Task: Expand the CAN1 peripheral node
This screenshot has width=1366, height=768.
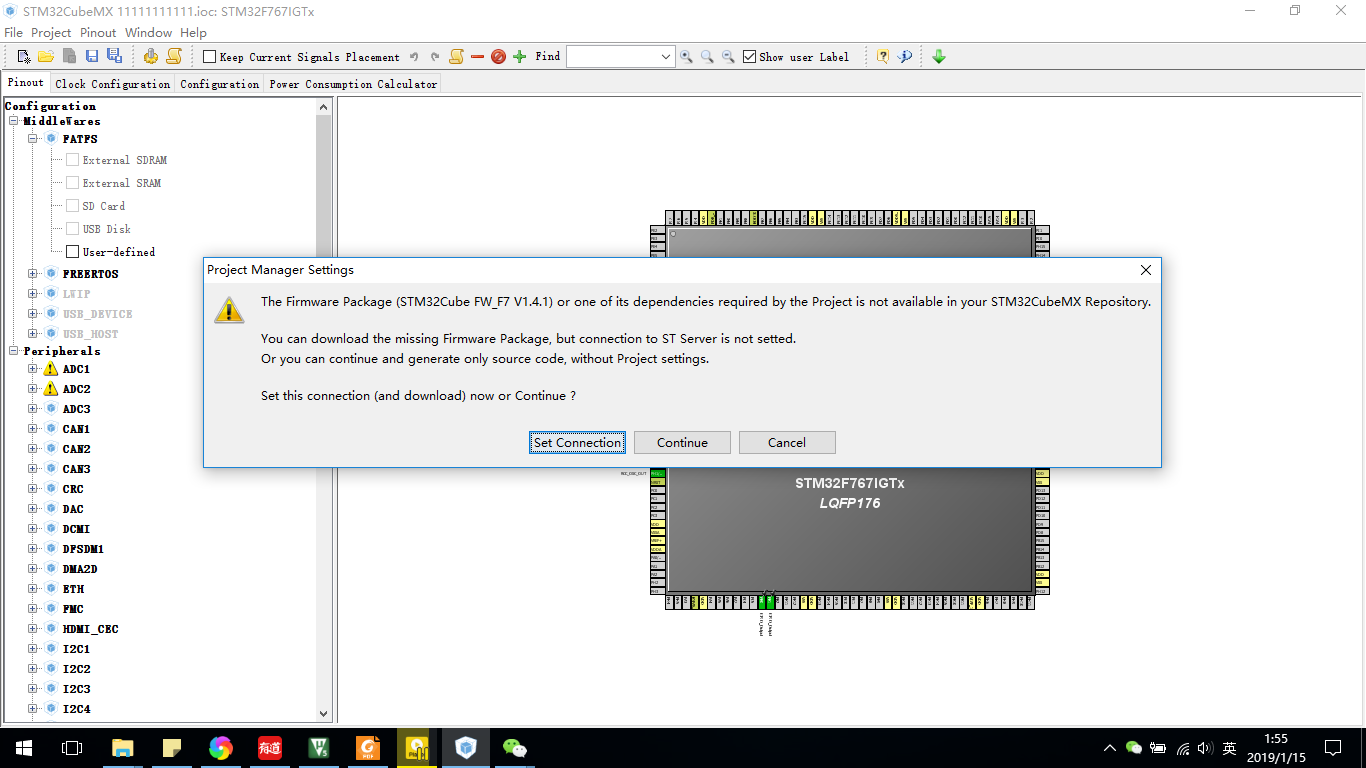Action: (33, 429)
